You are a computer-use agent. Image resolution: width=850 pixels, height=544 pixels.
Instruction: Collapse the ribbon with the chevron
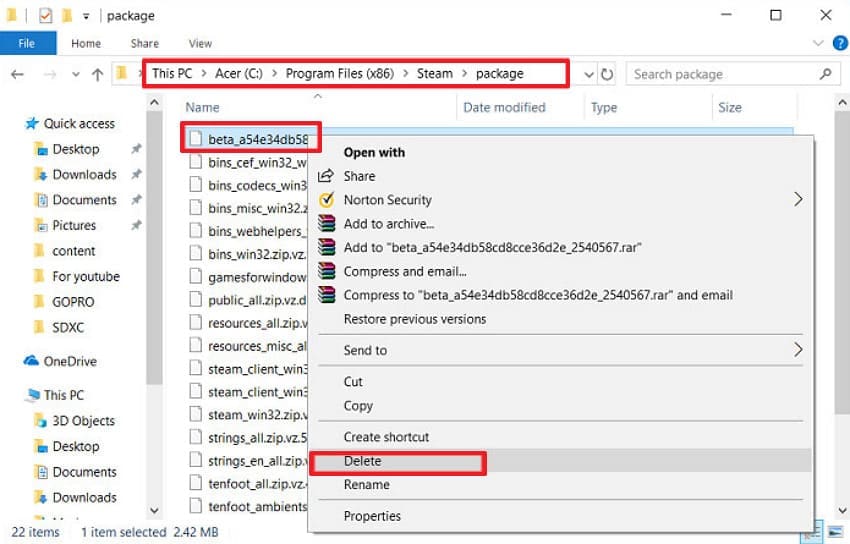coord(818,43)
